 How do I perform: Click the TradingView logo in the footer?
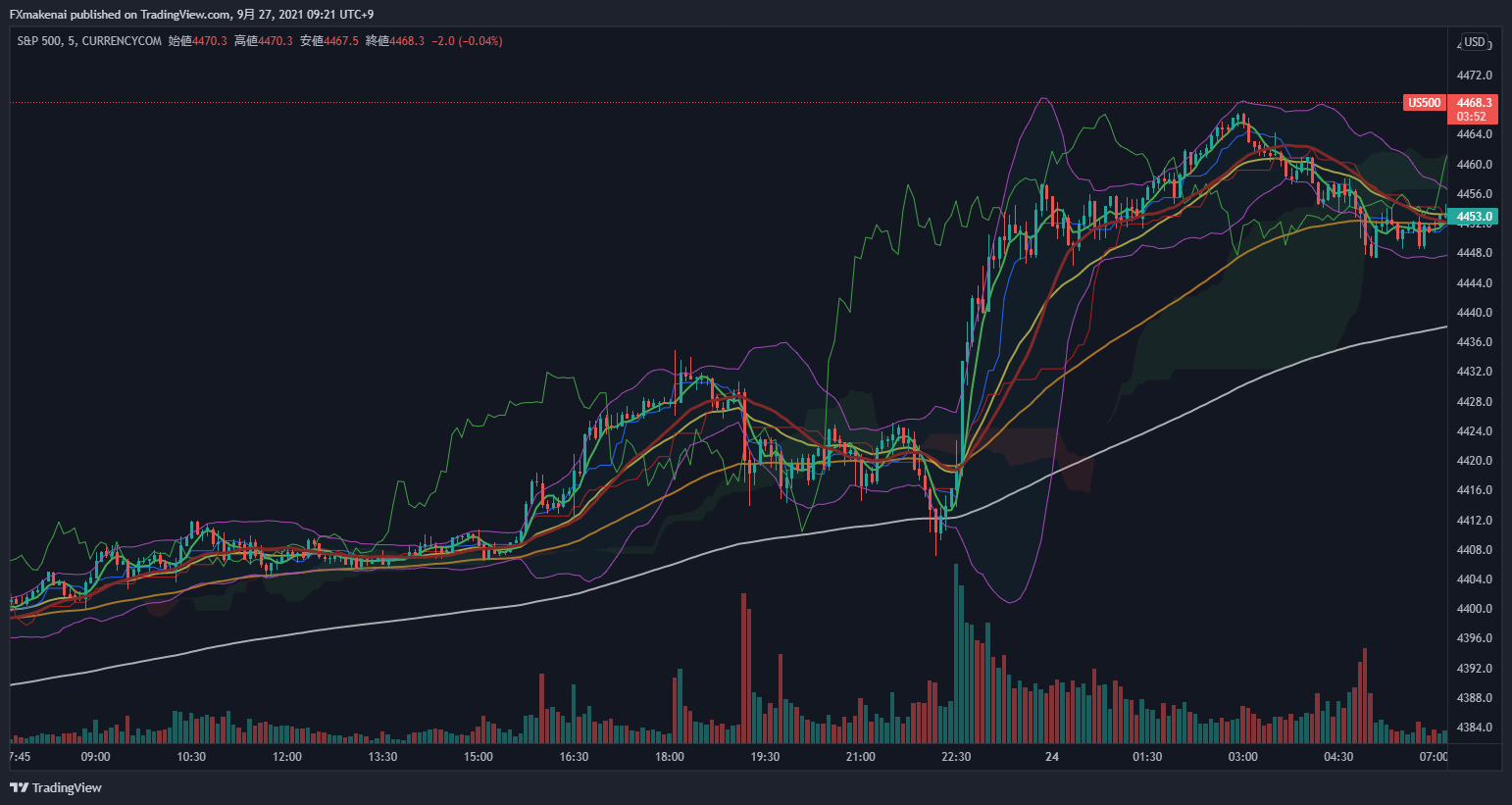coord(56,787)
